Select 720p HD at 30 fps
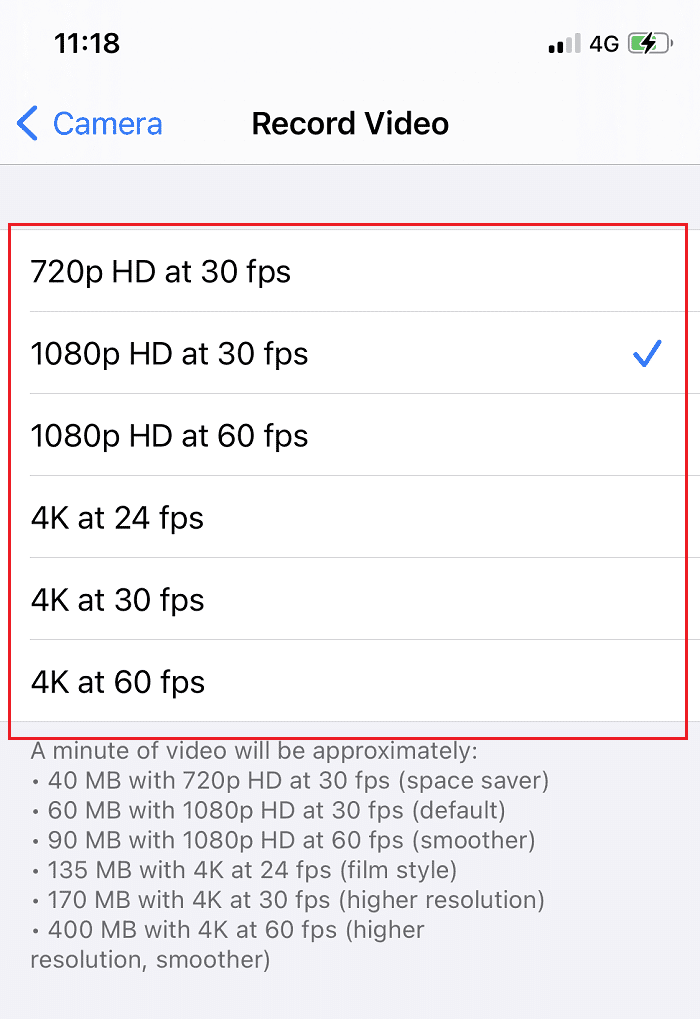This screenshot has height=1019, width=700. [160, 271]
